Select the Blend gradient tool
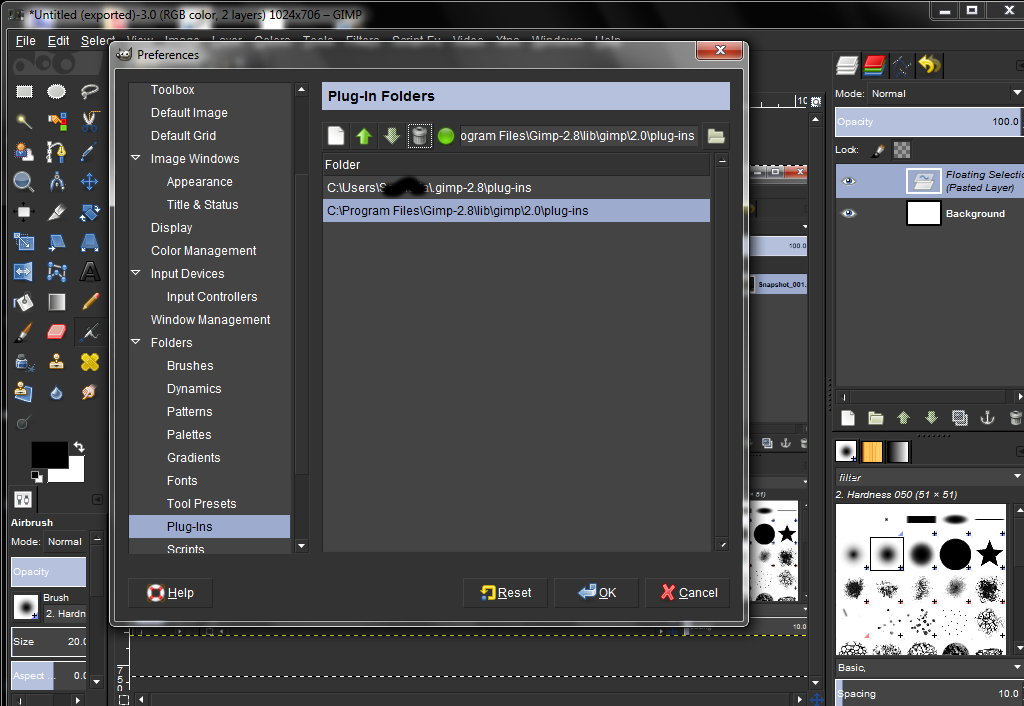This screenshot has height=706, width=1024. (x=57, y=302)
